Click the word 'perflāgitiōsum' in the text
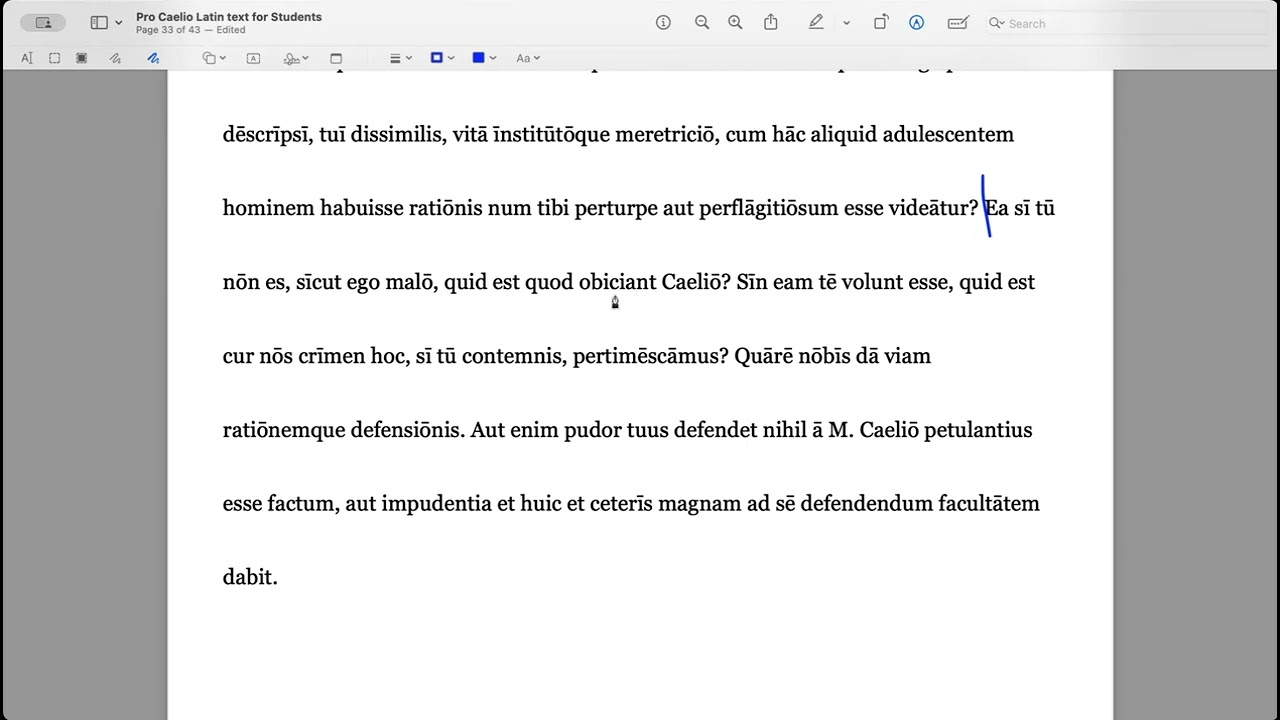1280x720 pixels. [769, 208]
